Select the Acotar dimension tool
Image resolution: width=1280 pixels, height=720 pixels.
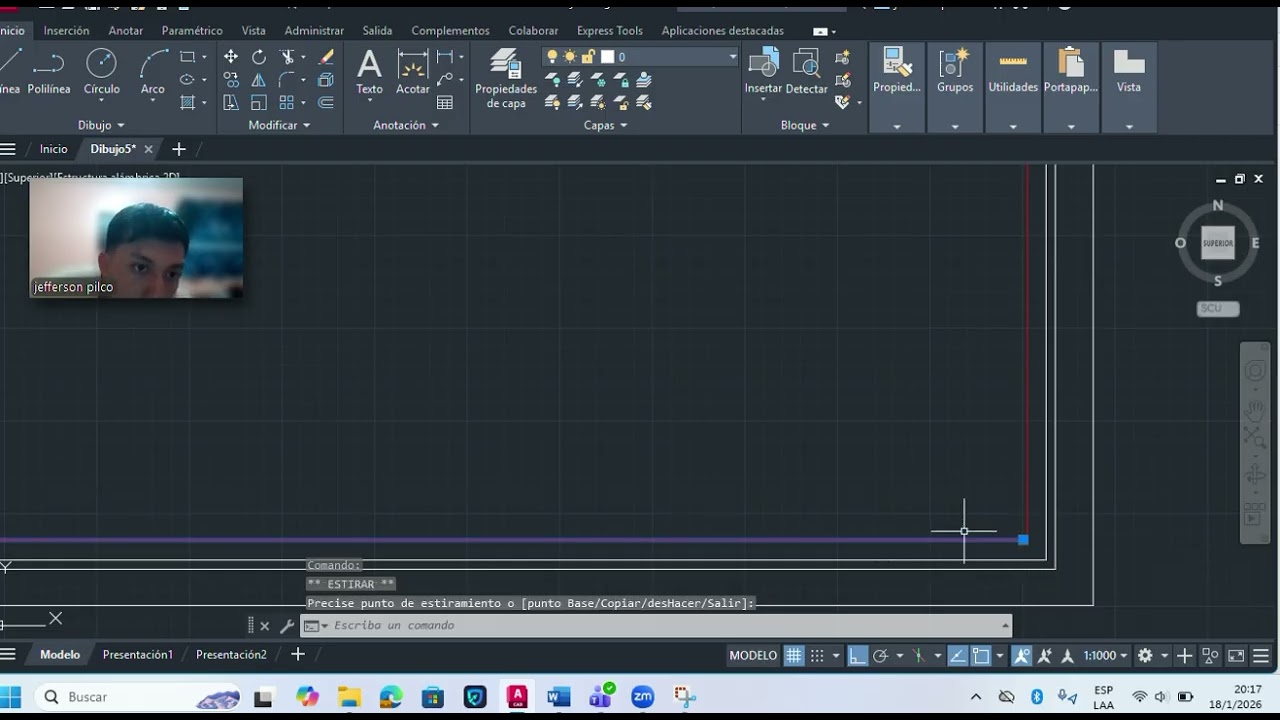coord(413,72)
